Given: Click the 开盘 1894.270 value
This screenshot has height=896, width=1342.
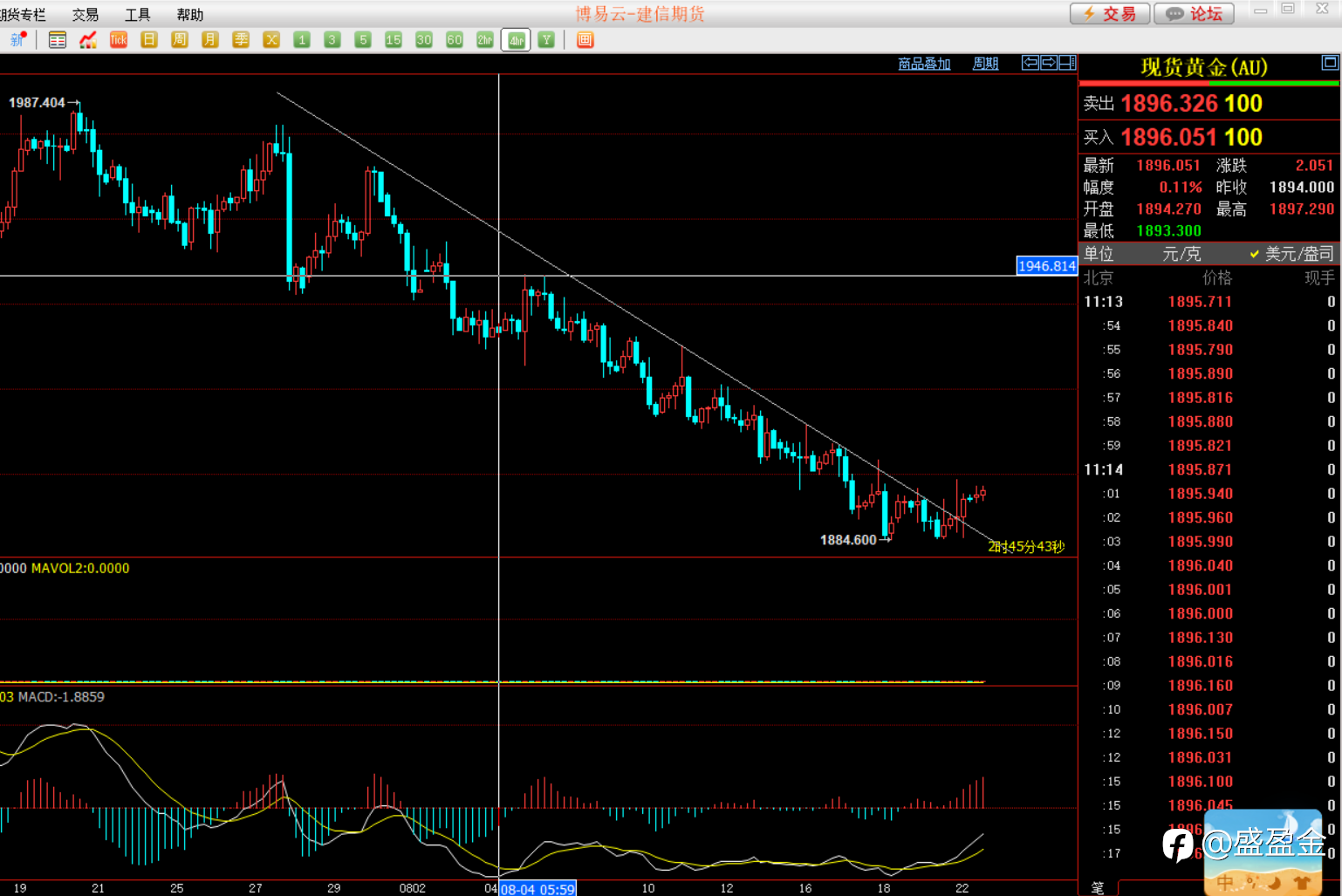Looking at the screenshot, I should pos(1169,209).
